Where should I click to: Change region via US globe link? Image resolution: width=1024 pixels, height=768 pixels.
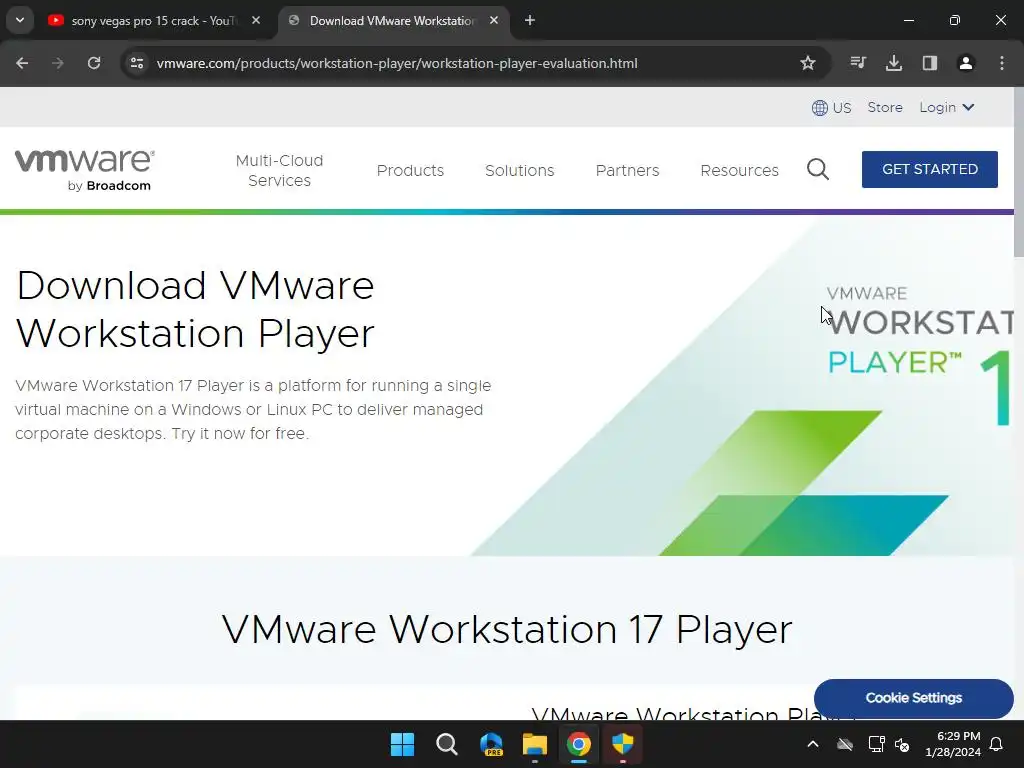coord(831,108)
